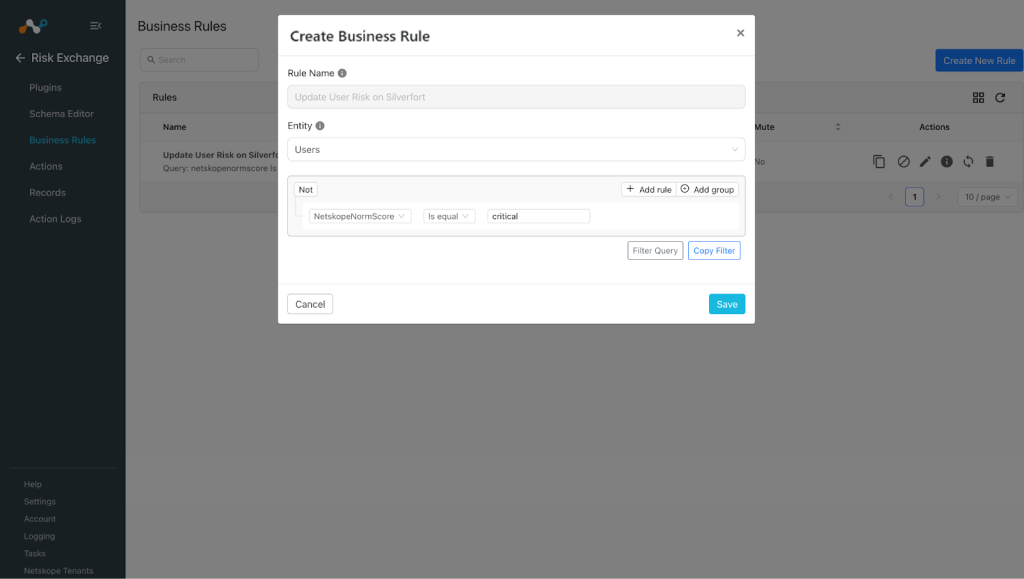The height and width of the screenshot is (579, 1024).
Task: Collapse the sidebar menu icon
Action: (95, 25)
